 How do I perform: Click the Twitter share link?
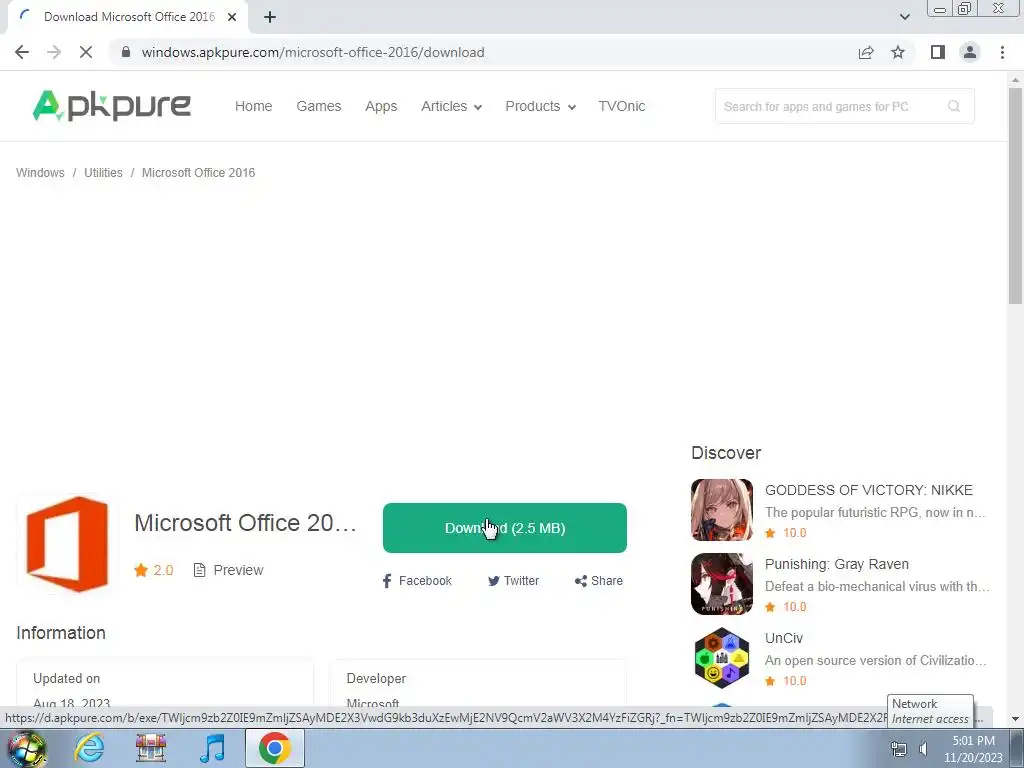click(x=513, y=581)
